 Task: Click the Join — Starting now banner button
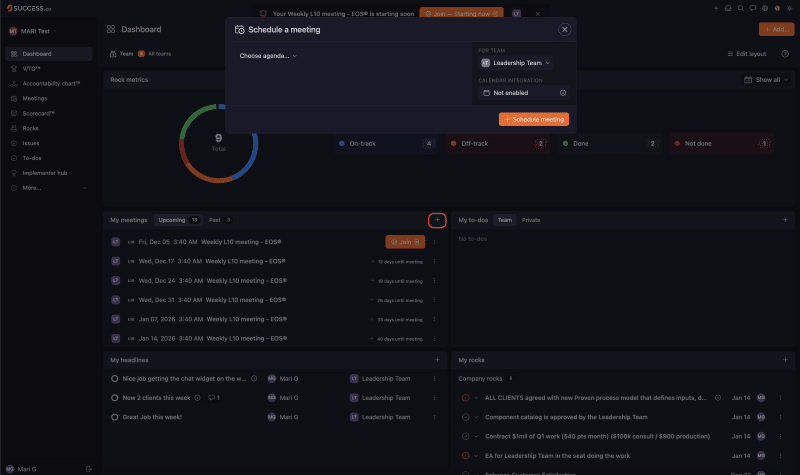pos(461,14)
